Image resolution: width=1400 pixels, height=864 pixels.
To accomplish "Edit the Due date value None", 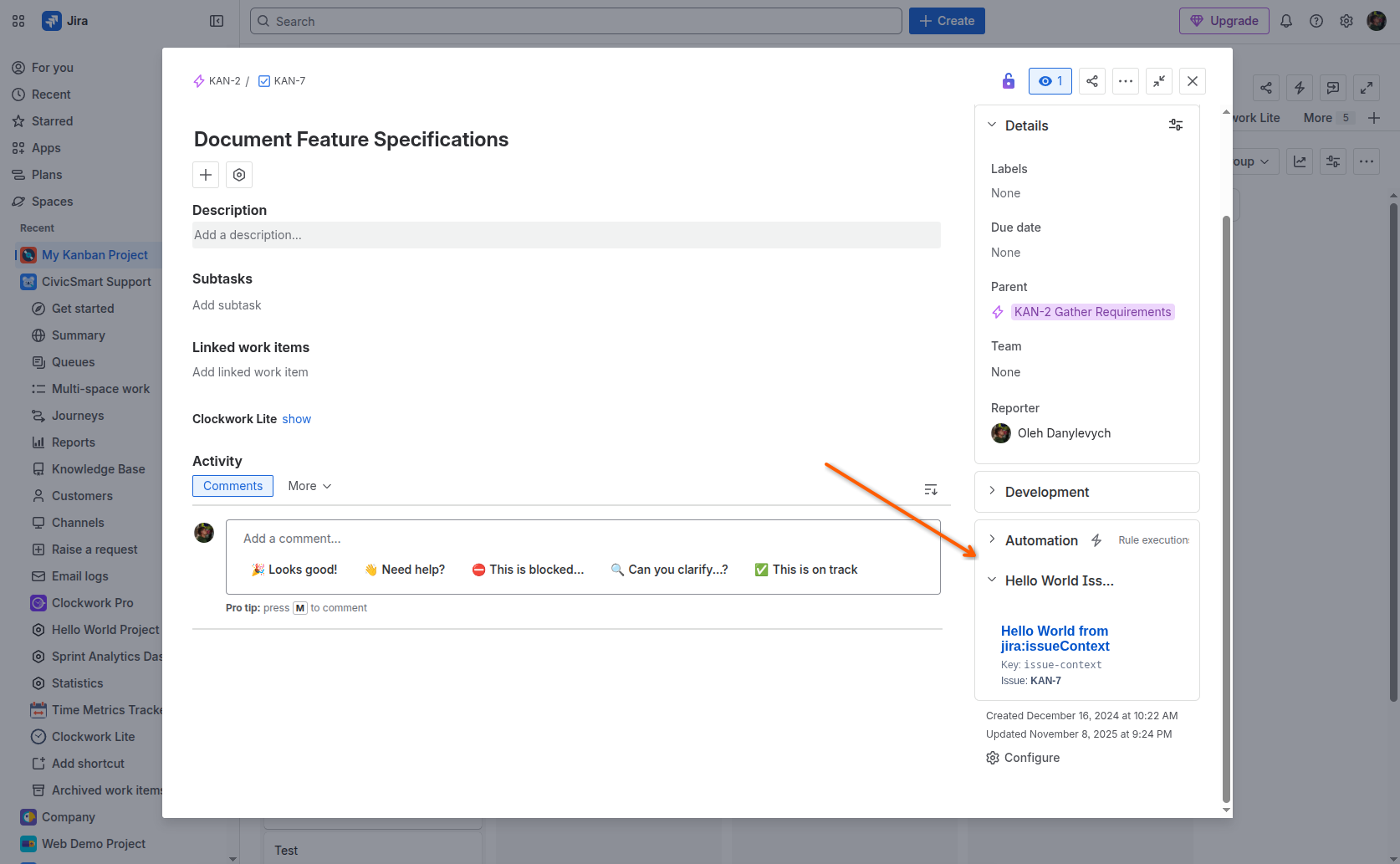I will pyautogui.click(x=1005, y=253).
